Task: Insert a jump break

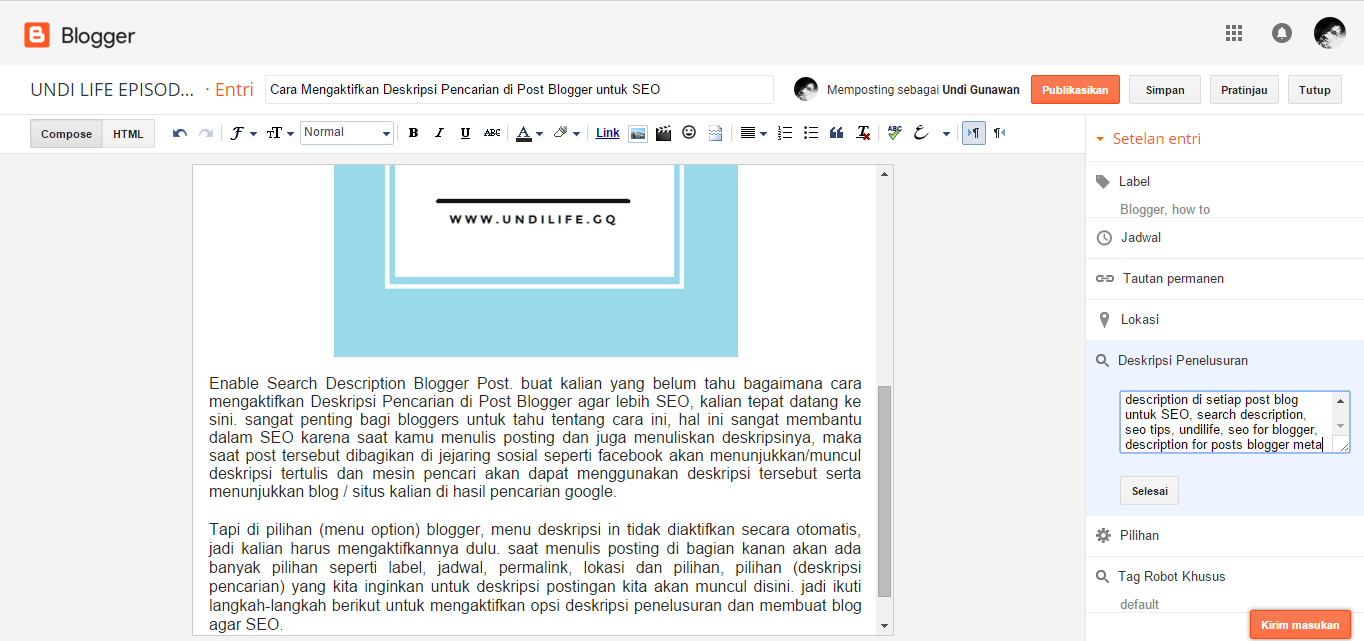Action: pos(715,133)
